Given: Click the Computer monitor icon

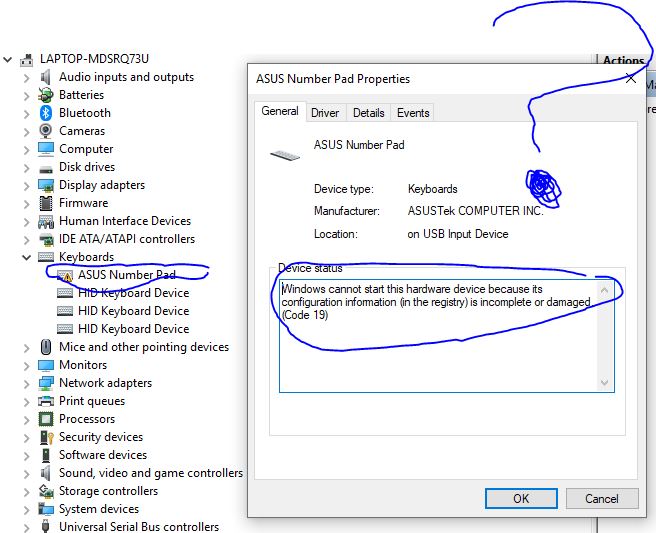Looking at the screenshot, I should coord(46,149).
